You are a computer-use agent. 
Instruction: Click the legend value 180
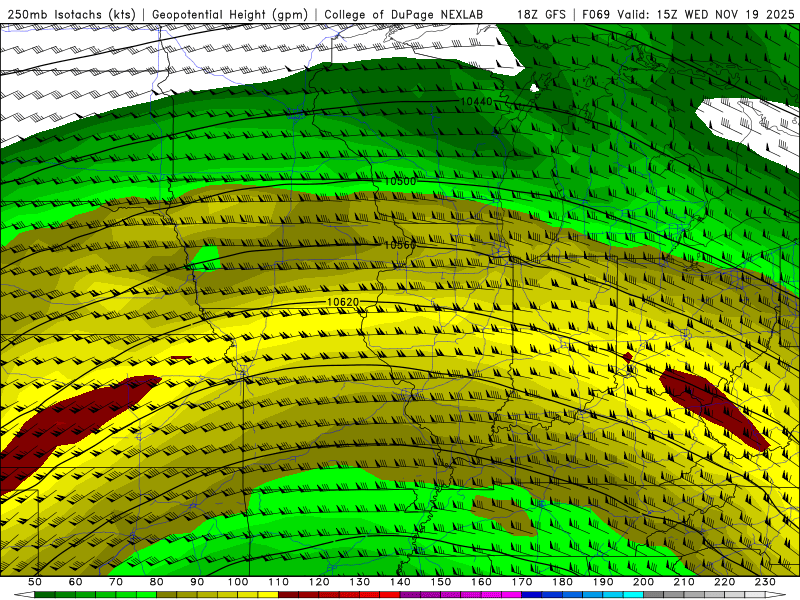[x=562, y=582]
